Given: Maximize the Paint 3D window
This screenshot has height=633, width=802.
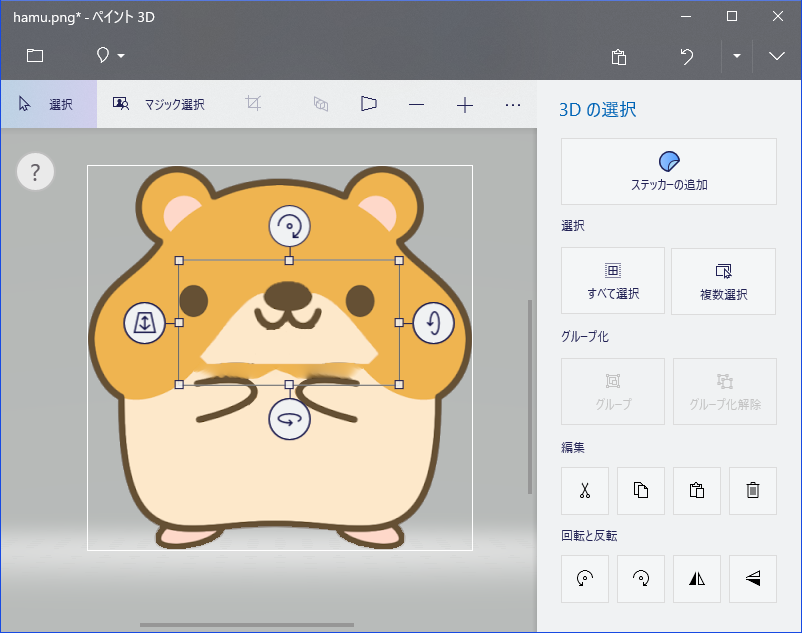Looking at the screenshot, I should point(732,16).
